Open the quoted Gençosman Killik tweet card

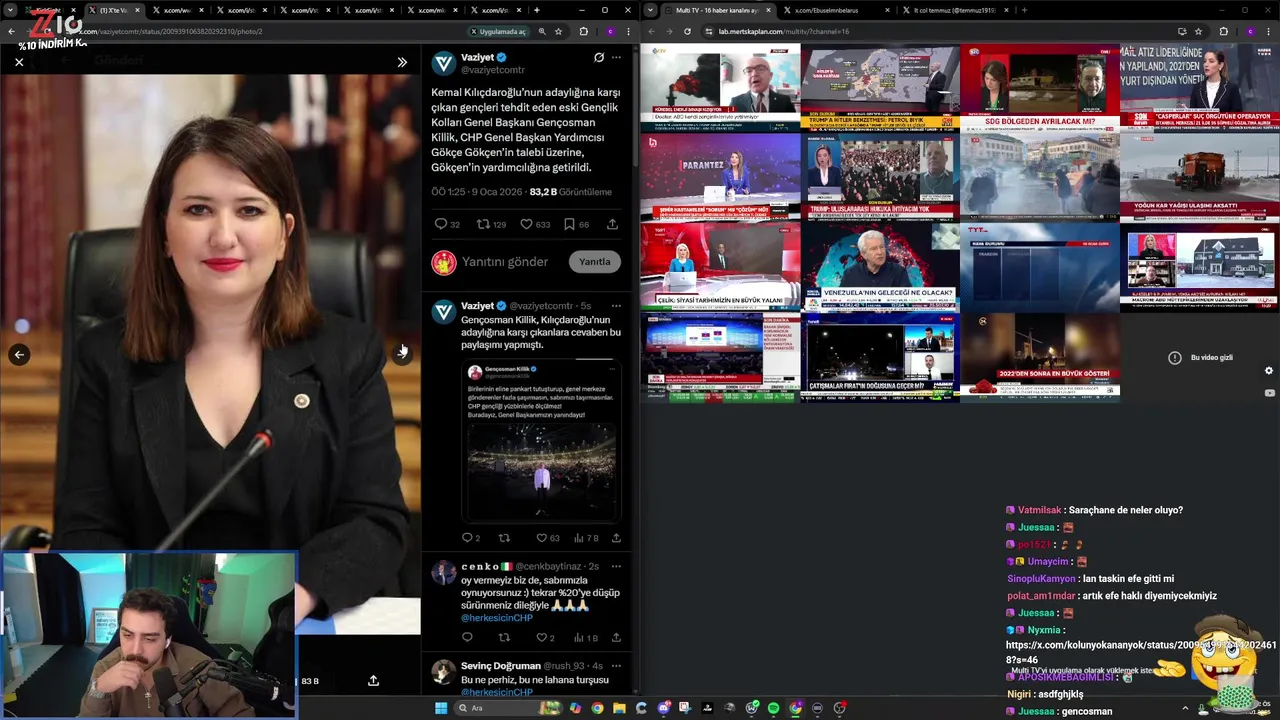[541, 441]
